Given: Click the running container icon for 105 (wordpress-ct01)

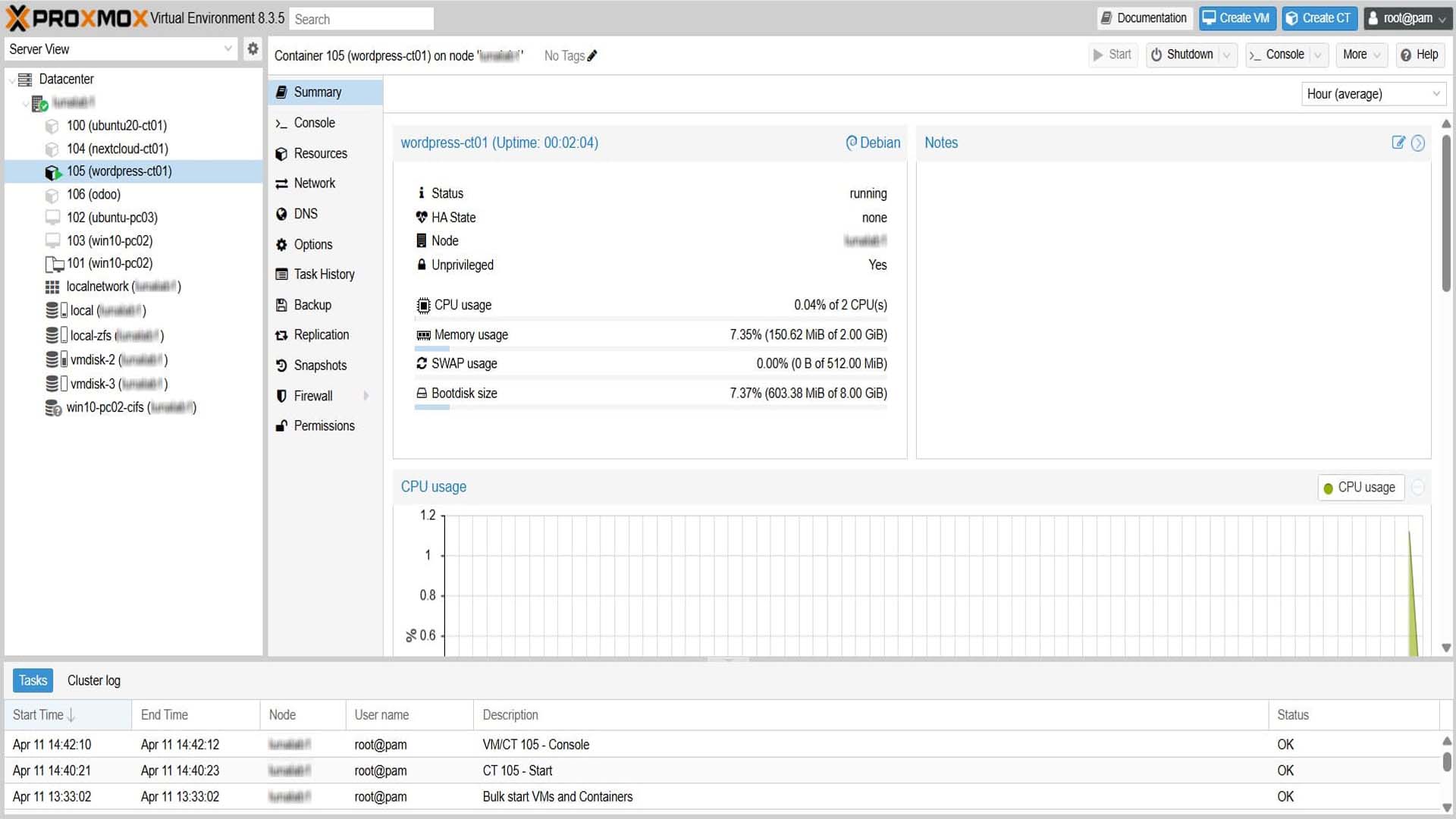Looking at the screenshot, I should click(x=52, y=172).
